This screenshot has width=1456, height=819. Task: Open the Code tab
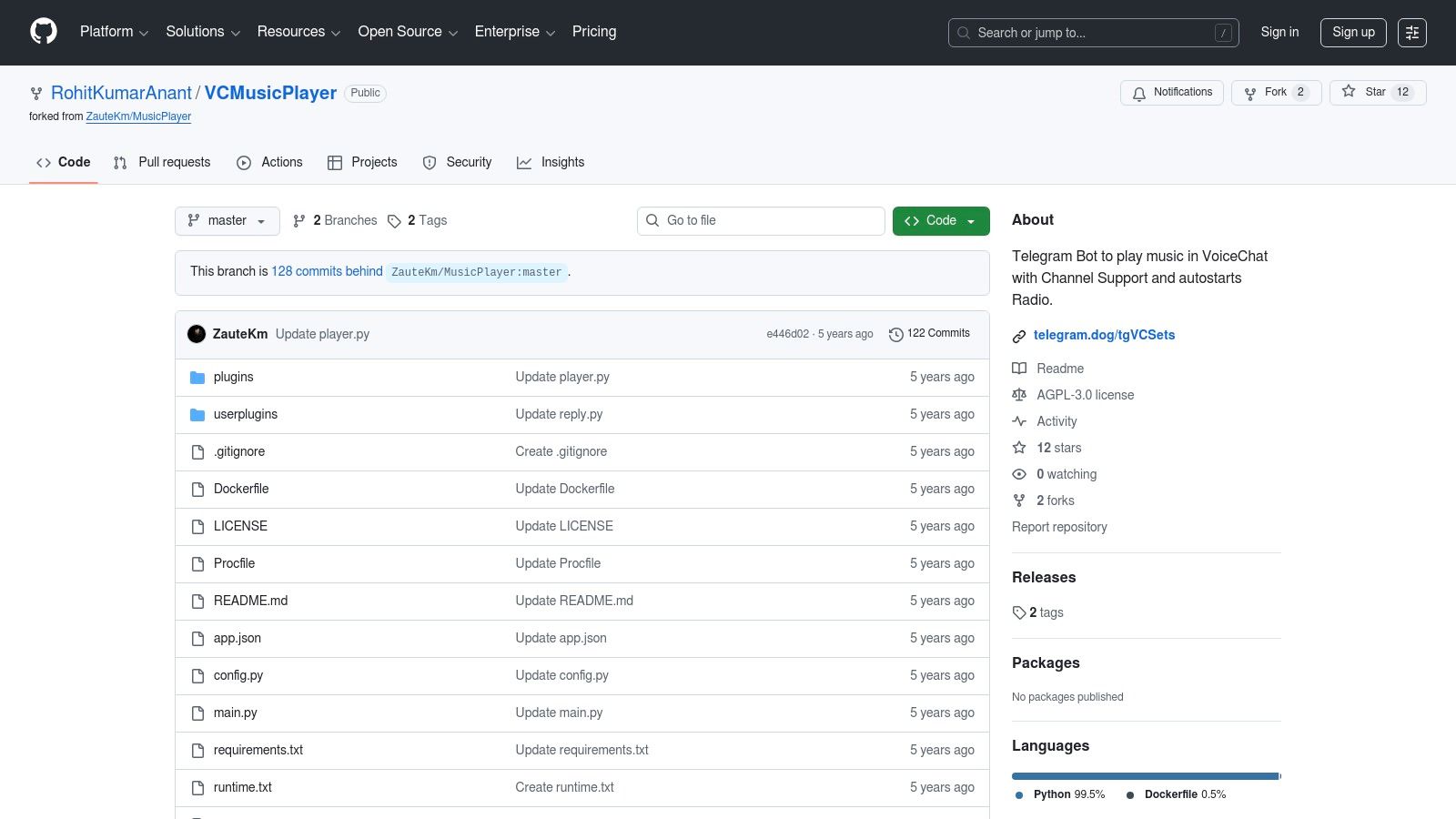[63, 162]
